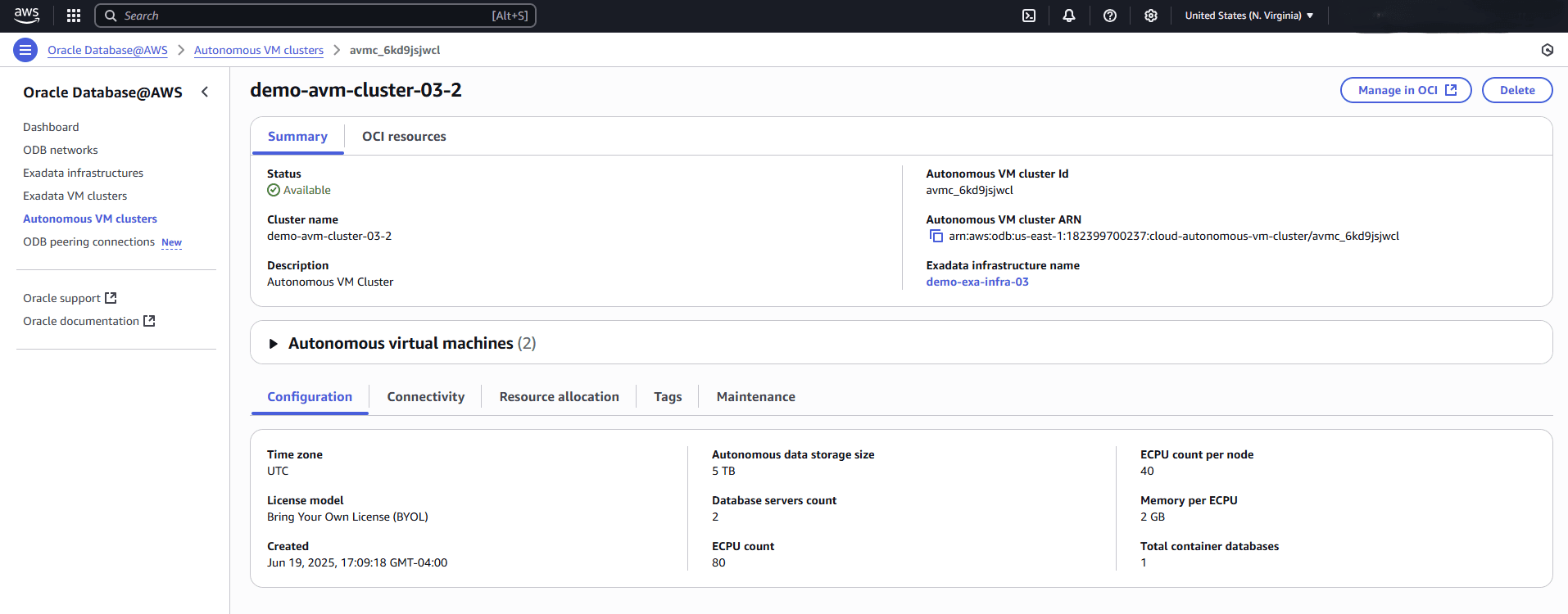Select the Connectivity tab
Screen dimensions: 1568x614
click(426, 397)
